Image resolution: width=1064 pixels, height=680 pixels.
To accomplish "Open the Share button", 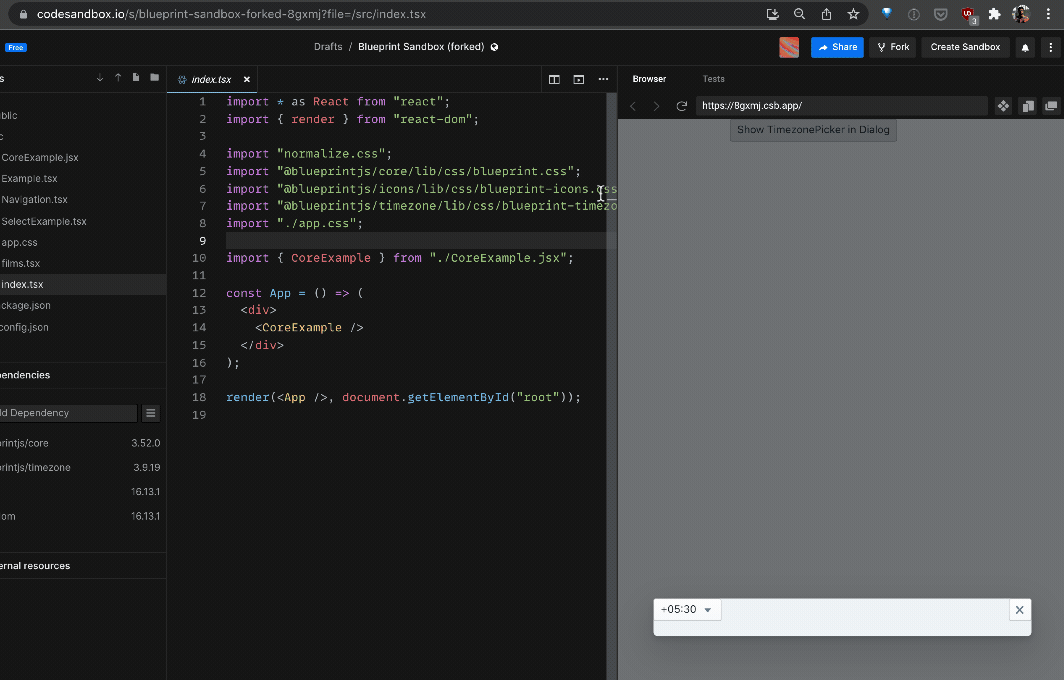I will tap(837, 47).
